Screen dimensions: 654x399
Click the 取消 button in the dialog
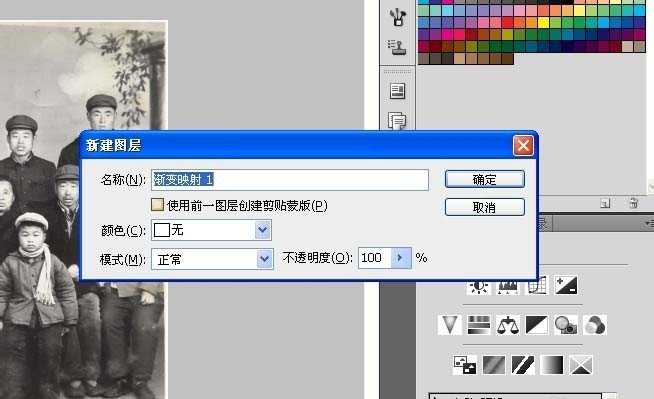coord(485,207)
